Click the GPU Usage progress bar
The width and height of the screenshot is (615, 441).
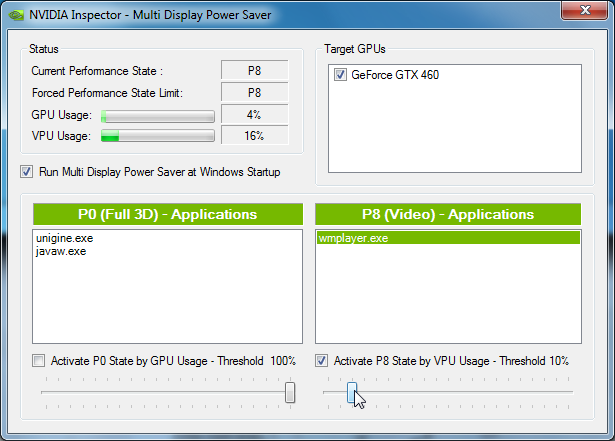[158, 116]
